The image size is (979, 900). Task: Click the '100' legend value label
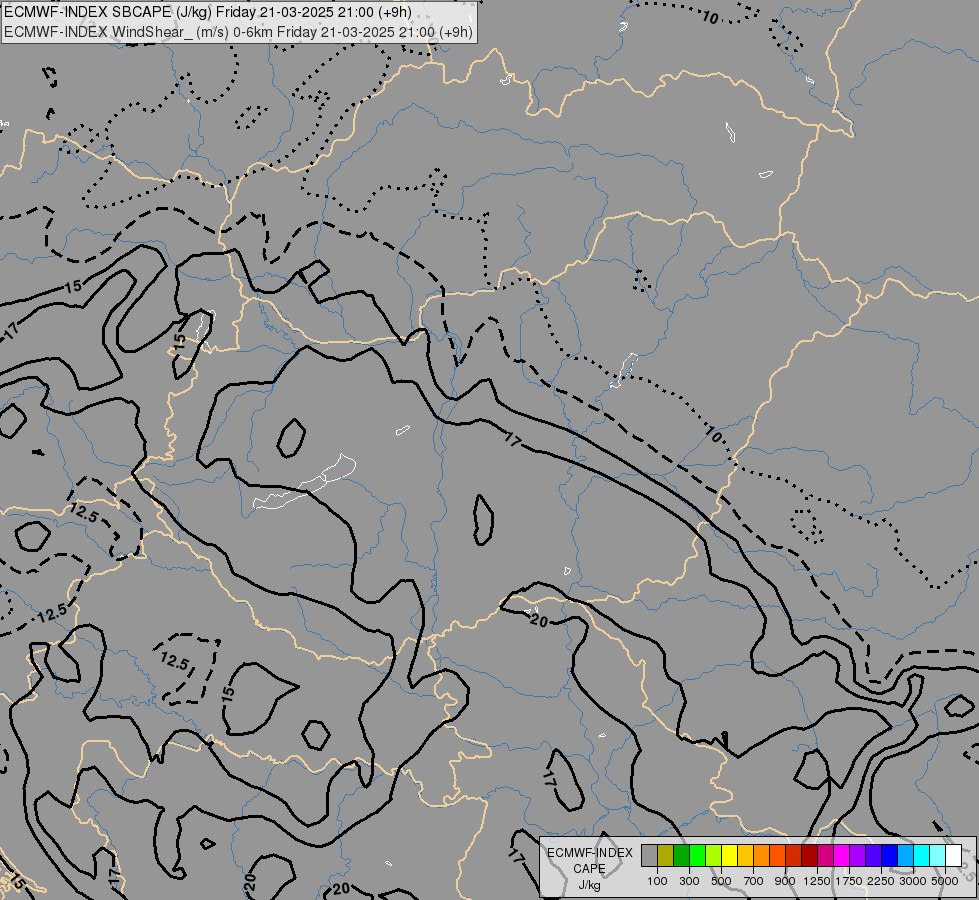pos(657,881)
